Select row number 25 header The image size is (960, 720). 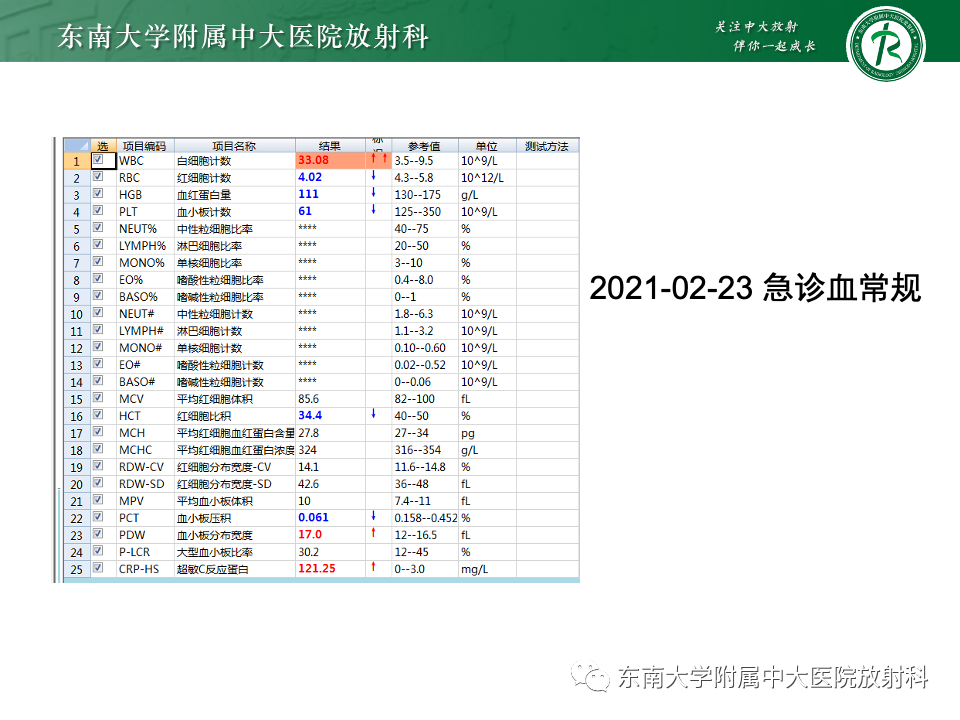pos(77,569)
